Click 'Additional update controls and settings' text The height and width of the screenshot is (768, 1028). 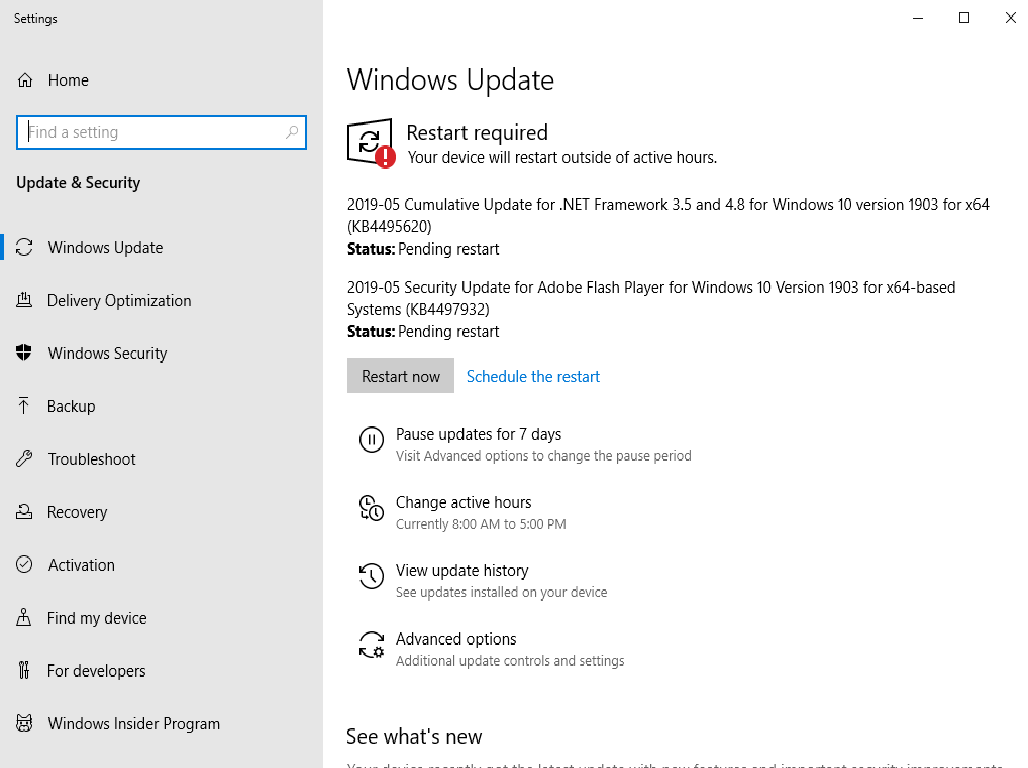[x=510, y=660]
